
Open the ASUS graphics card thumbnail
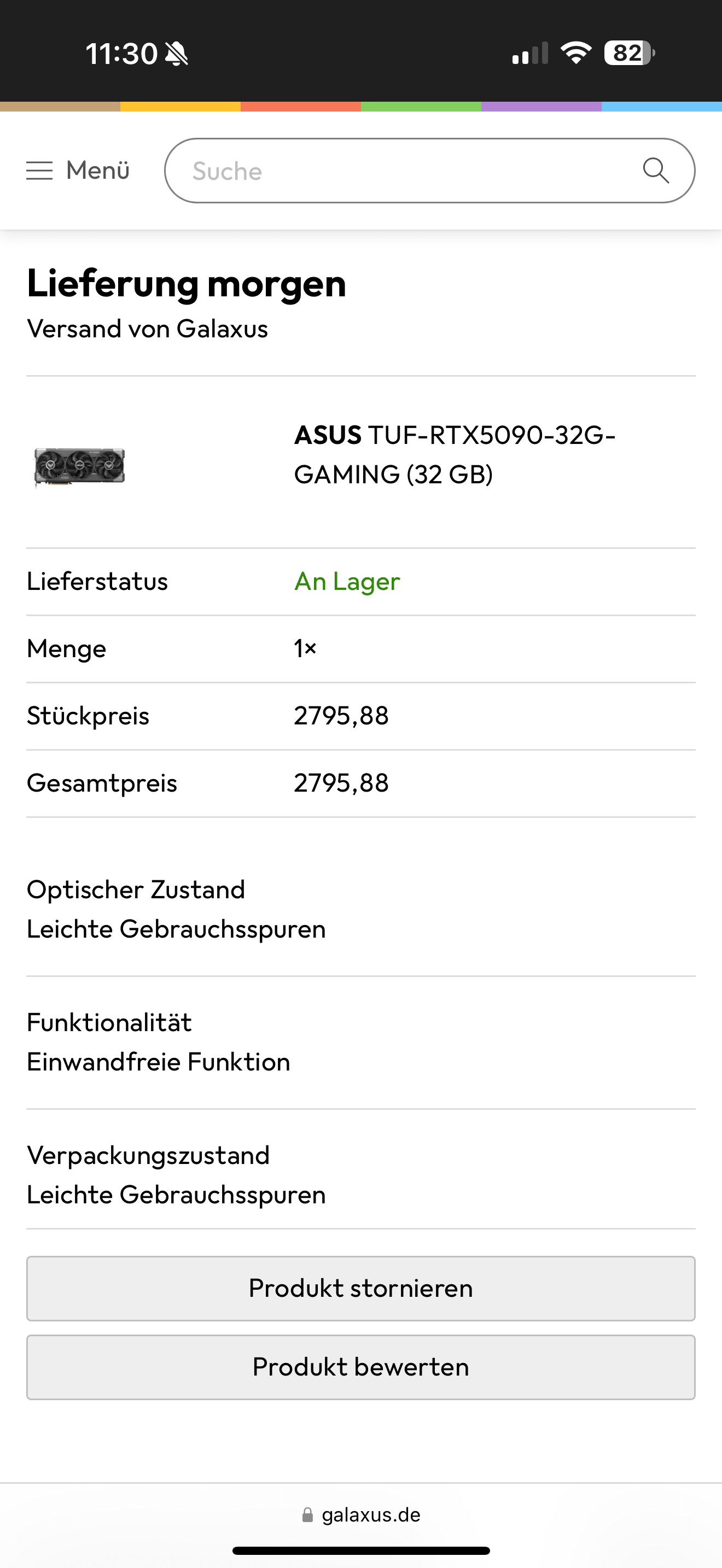79,467
